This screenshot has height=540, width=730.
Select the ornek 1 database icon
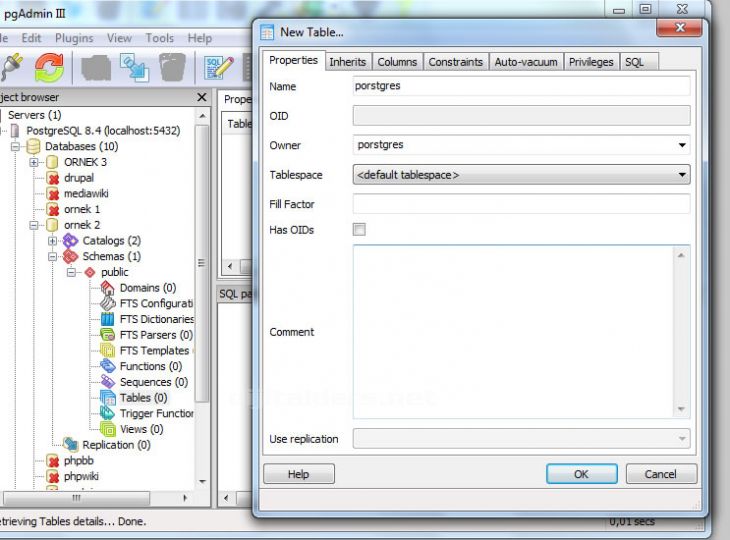tap(53, 209)
